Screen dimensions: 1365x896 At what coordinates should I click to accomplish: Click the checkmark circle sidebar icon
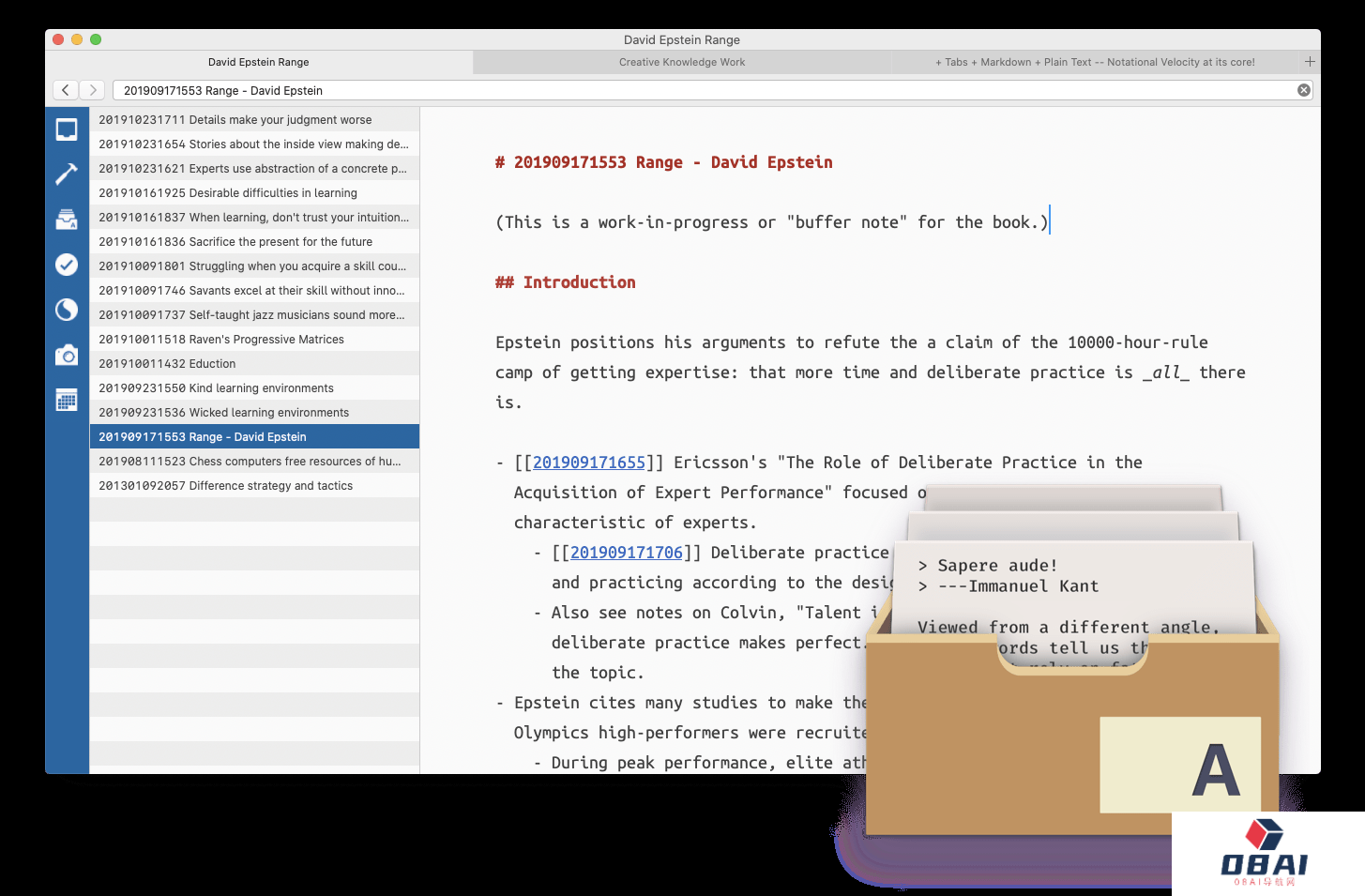[x=67, y=265]
